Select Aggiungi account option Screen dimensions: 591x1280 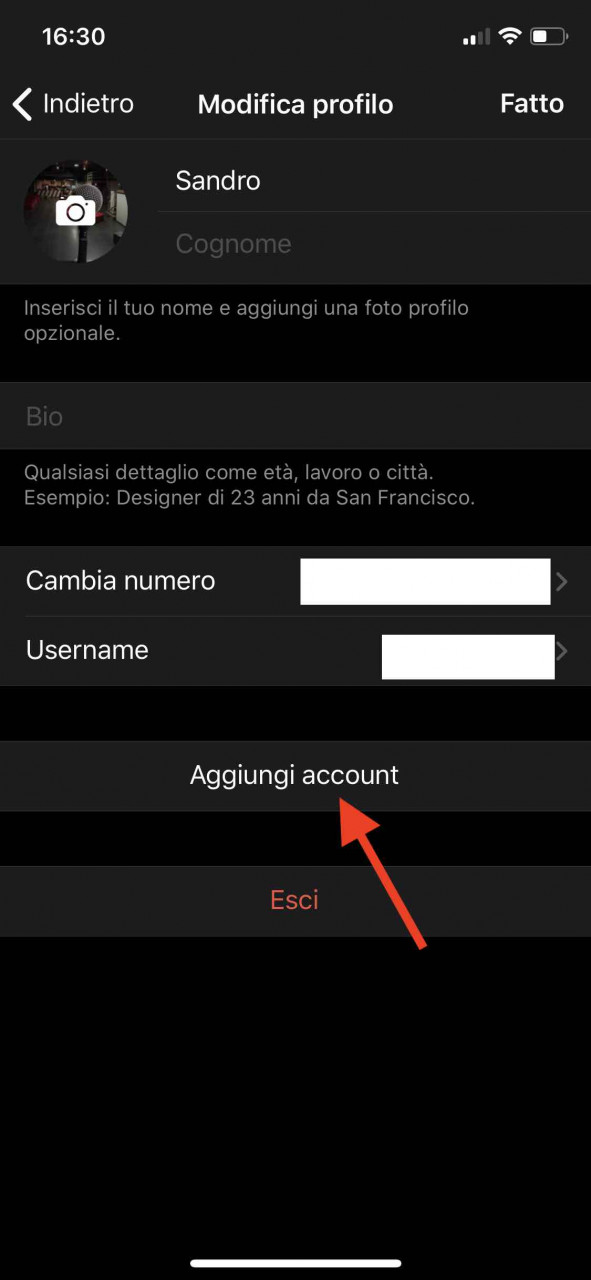[x=295, y=775]
